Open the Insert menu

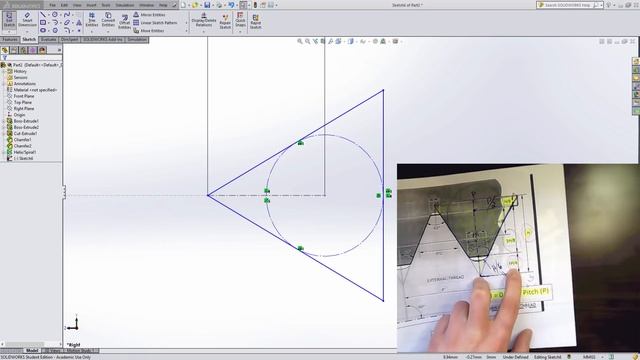[91, 5]
